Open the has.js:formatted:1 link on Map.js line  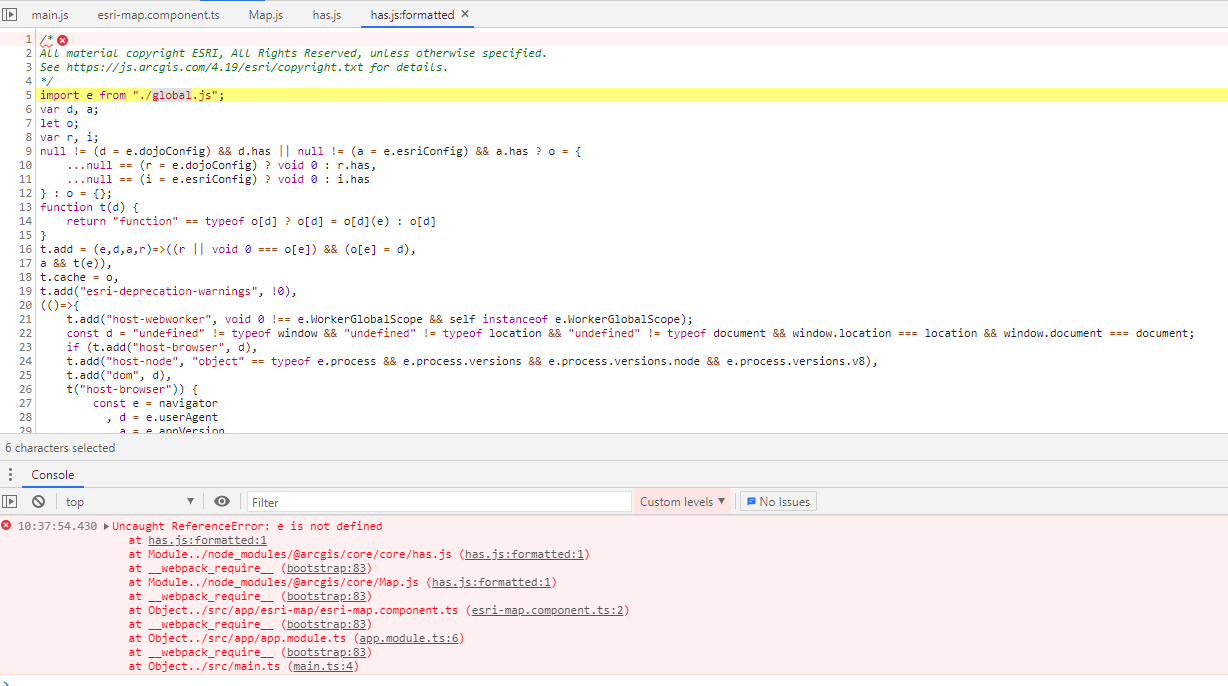click(492, 582)
